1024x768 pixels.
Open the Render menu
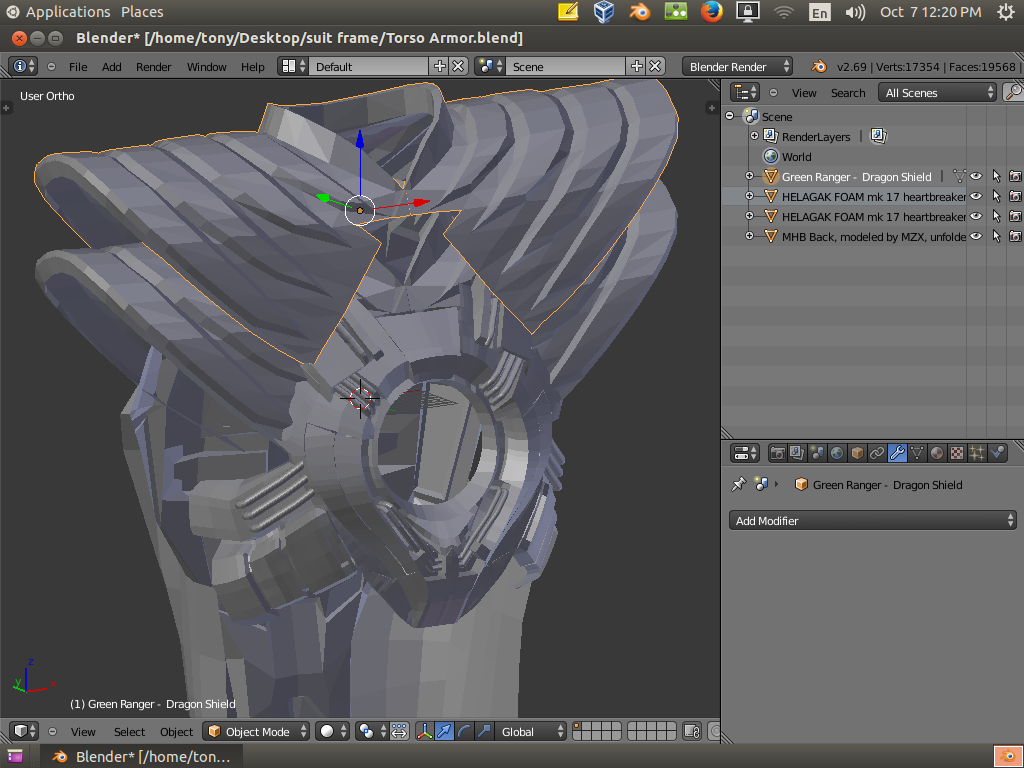coord(153,67)
